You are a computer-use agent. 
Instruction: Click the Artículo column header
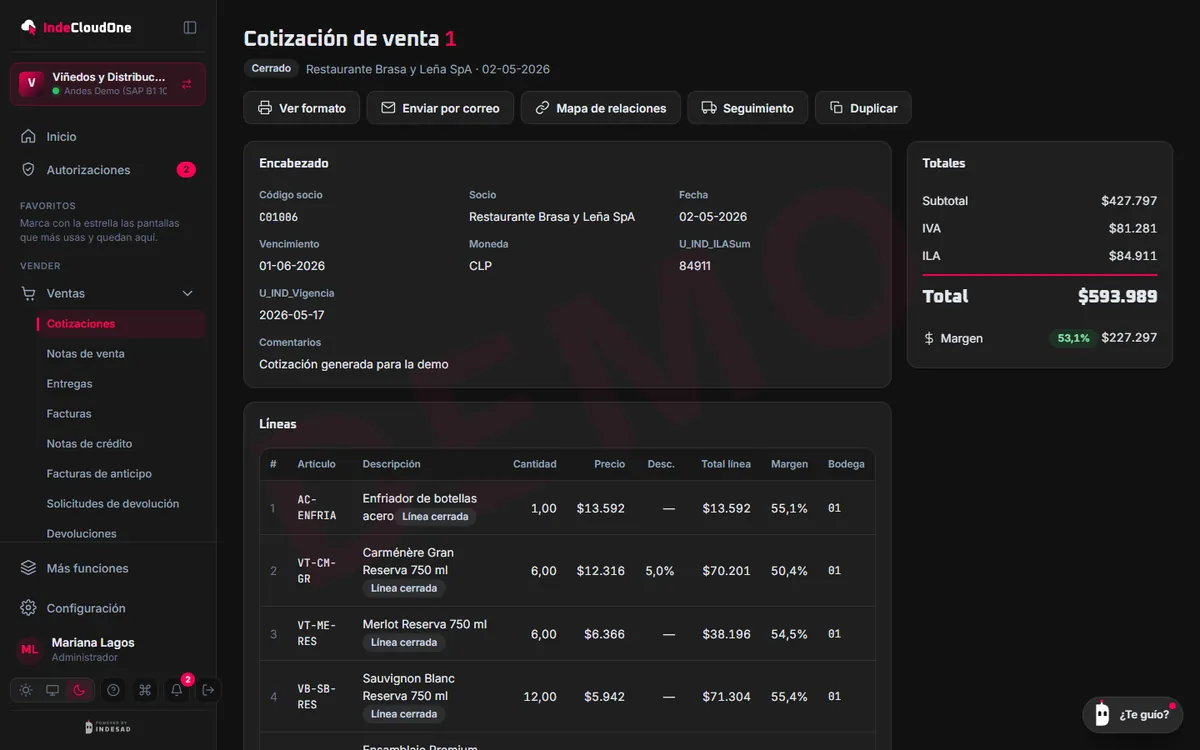316,464
